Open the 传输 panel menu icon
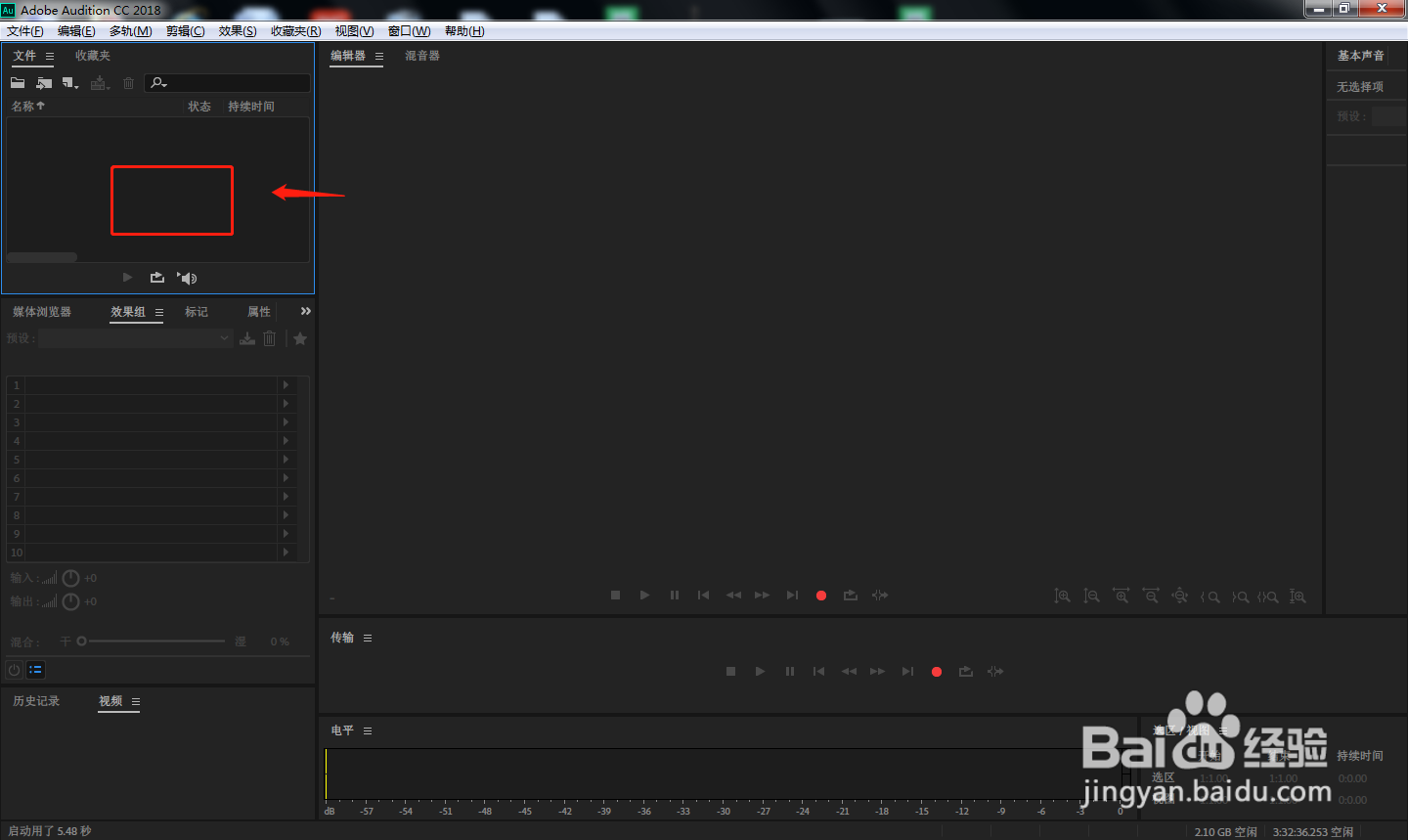This screenshot has height=840, width=1408. [x=368, y=639]
